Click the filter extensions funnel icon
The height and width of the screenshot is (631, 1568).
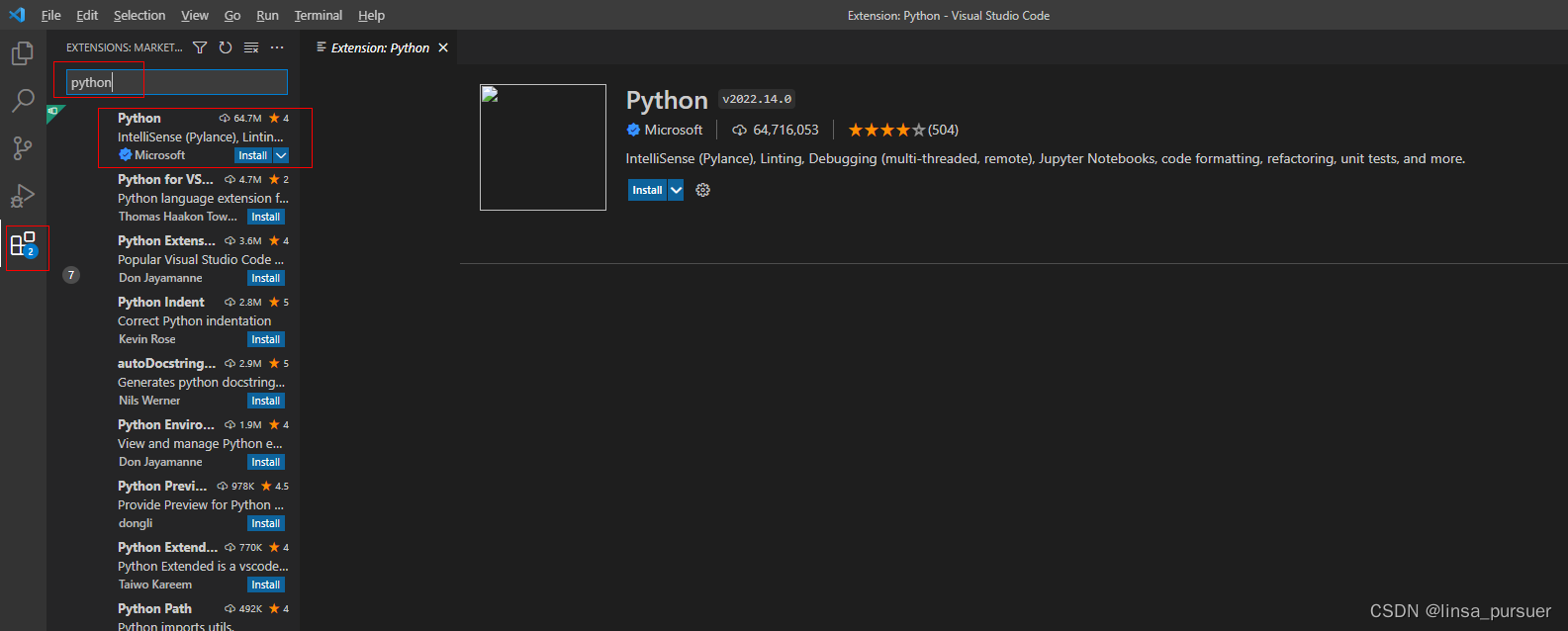200,47
